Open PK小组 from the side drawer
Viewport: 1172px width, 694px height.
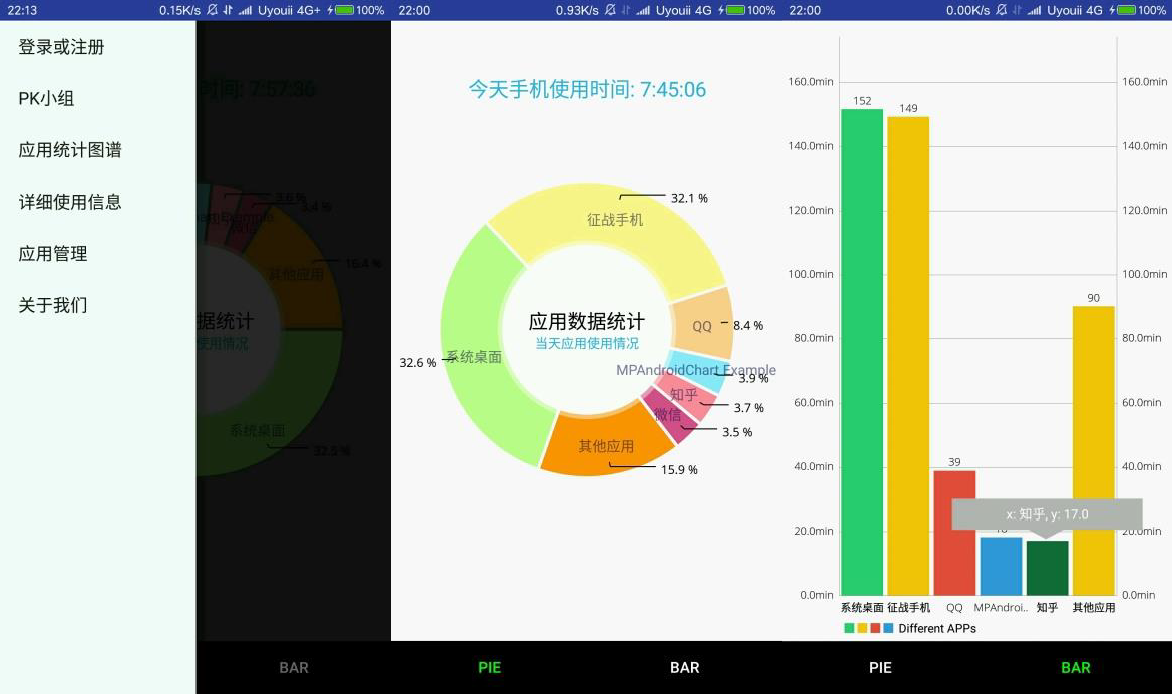click(46, 99)
